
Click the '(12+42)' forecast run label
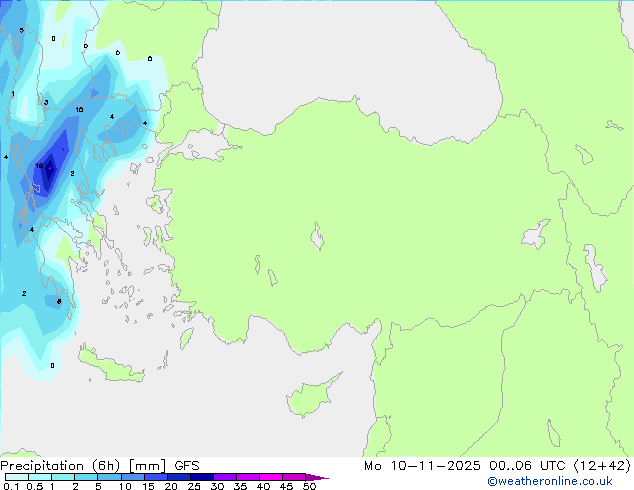coord(602,466)
